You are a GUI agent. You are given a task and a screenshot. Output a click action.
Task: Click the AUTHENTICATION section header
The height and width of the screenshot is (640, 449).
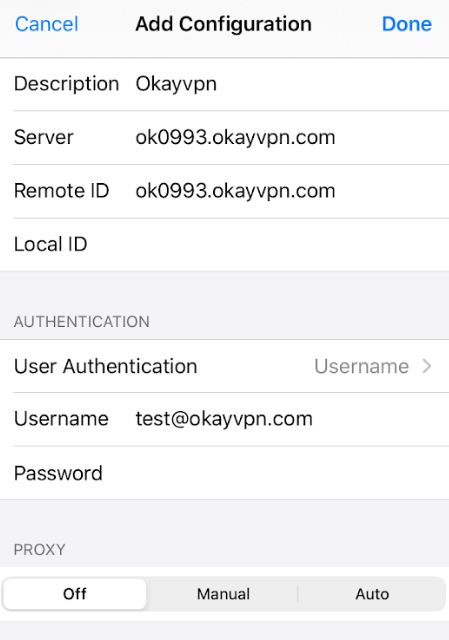(82, 322)
